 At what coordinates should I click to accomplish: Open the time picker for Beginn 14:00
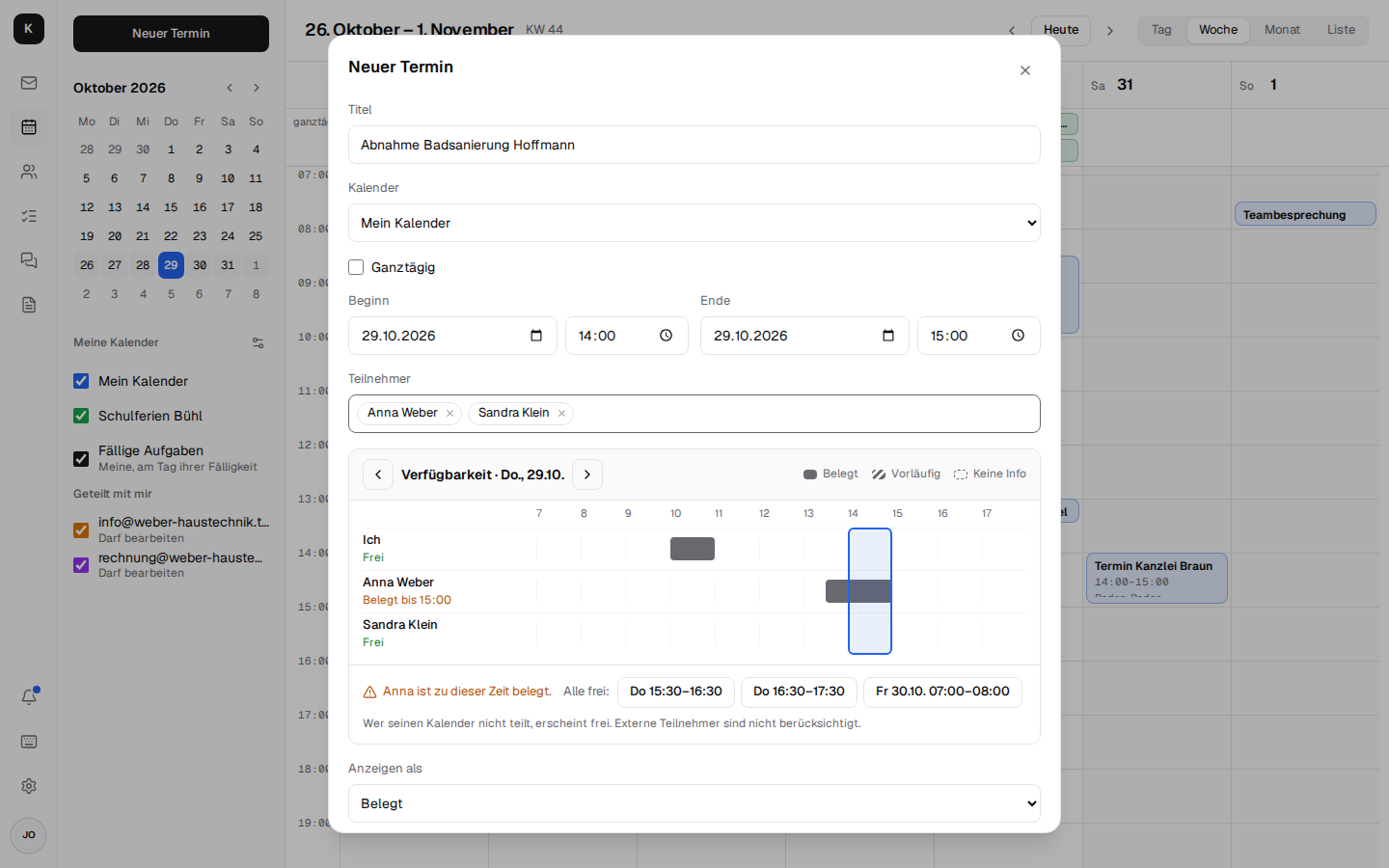666,336
